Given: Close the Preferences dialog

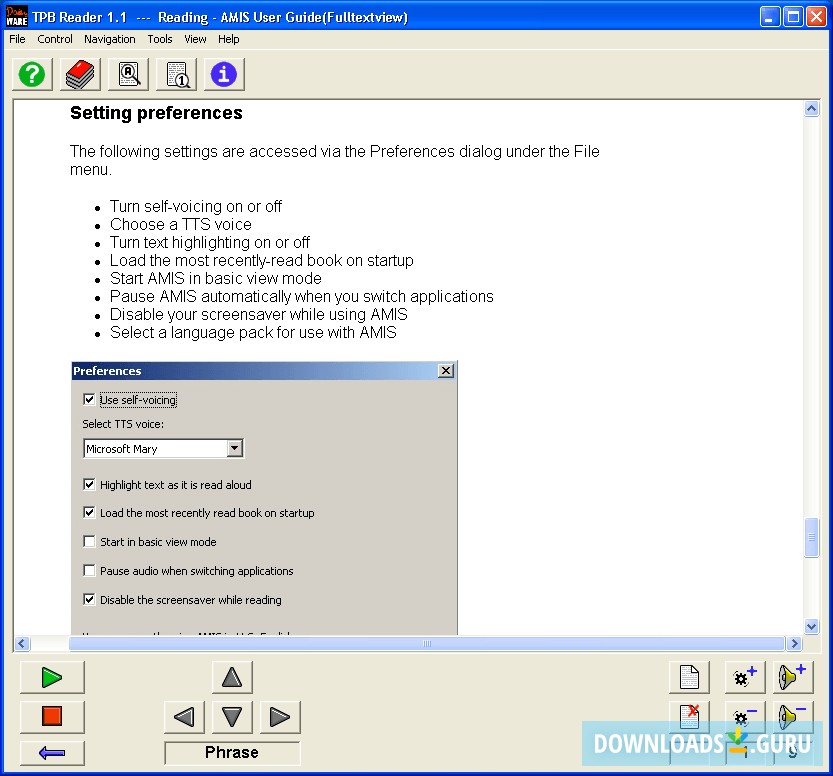Looking at the screenshot, I should click(x=446, y=370).
